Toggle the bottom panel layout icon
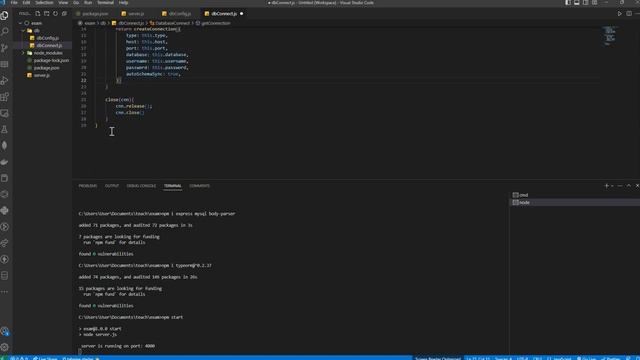 (577, 2)
